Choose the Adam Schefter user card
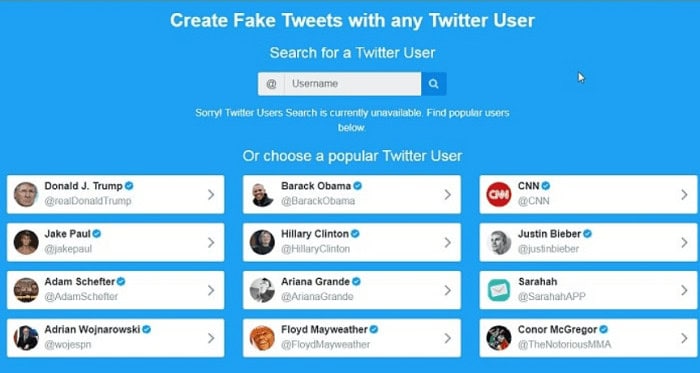The height and width of the screenshot is (373, 700). coord(115,290)
